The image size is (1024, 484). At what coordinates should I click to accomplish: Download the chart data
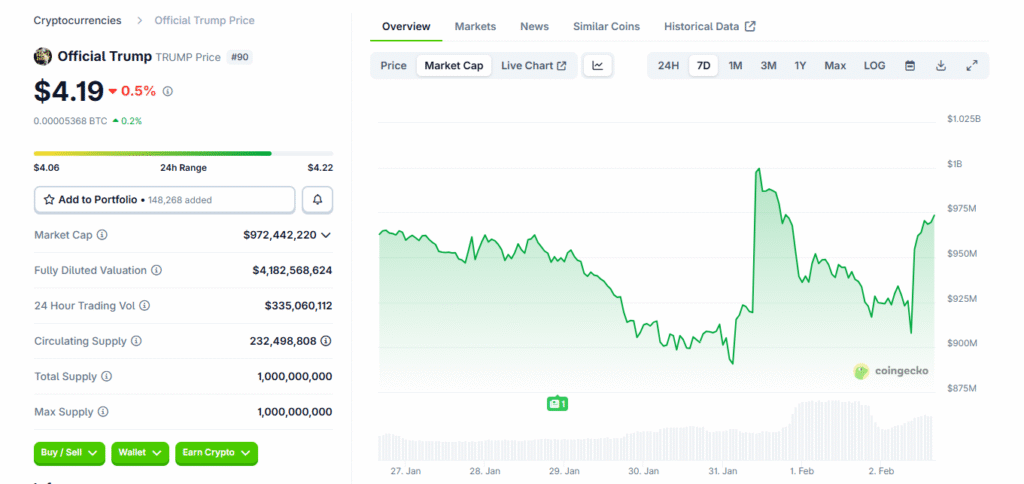click(941, 66)
